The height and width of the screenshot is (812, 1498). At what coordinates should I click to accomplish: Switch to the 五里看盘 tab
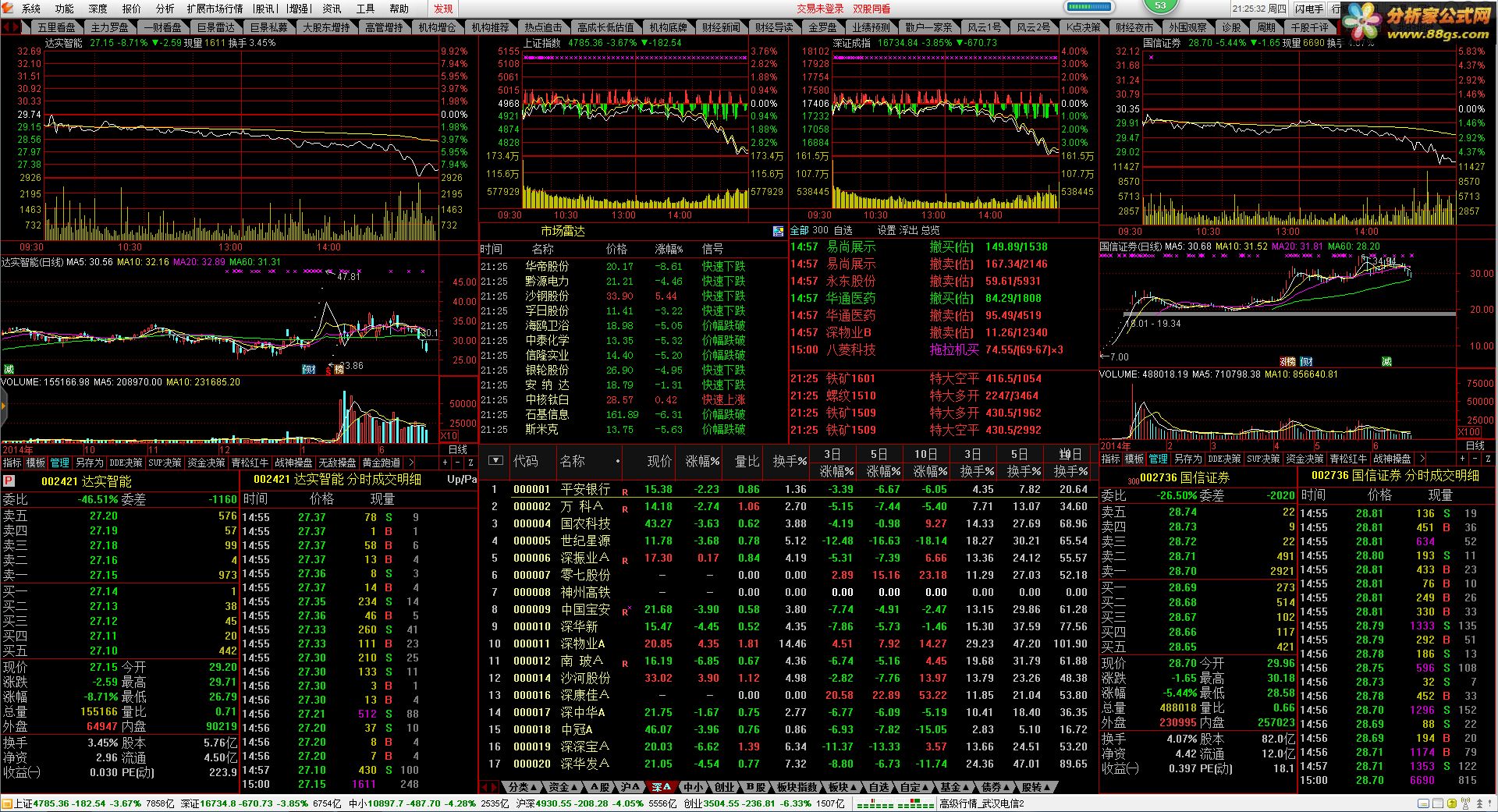(56, 27)
